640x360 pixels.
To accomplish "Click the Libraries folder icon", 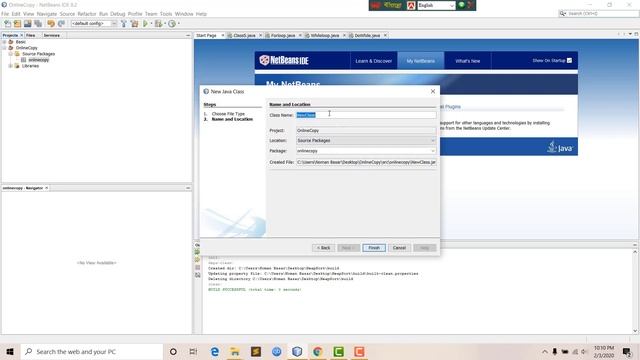I will [x=17, y=66].
